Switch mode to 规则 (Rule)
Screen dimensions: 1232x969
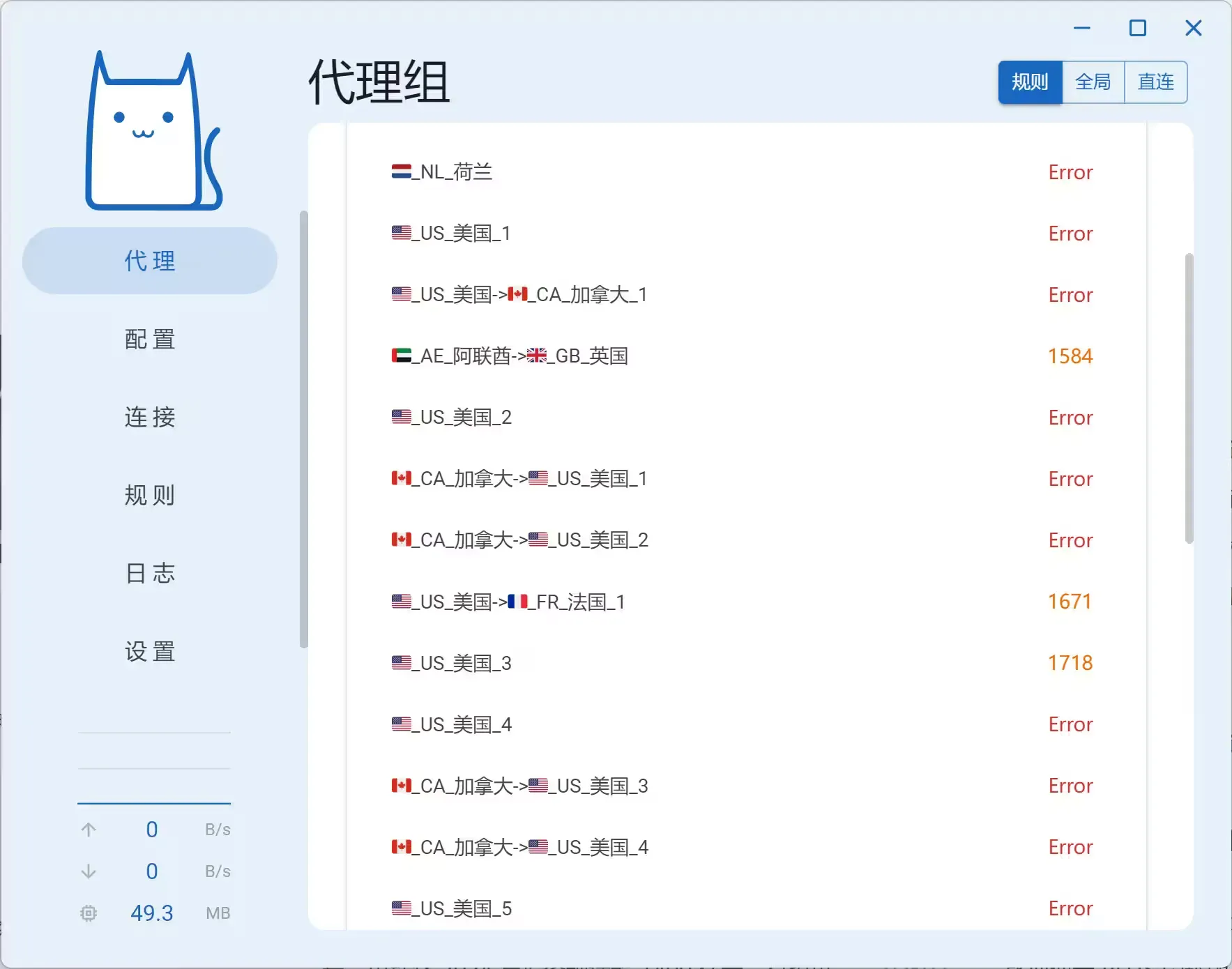tap(1030, 82)
